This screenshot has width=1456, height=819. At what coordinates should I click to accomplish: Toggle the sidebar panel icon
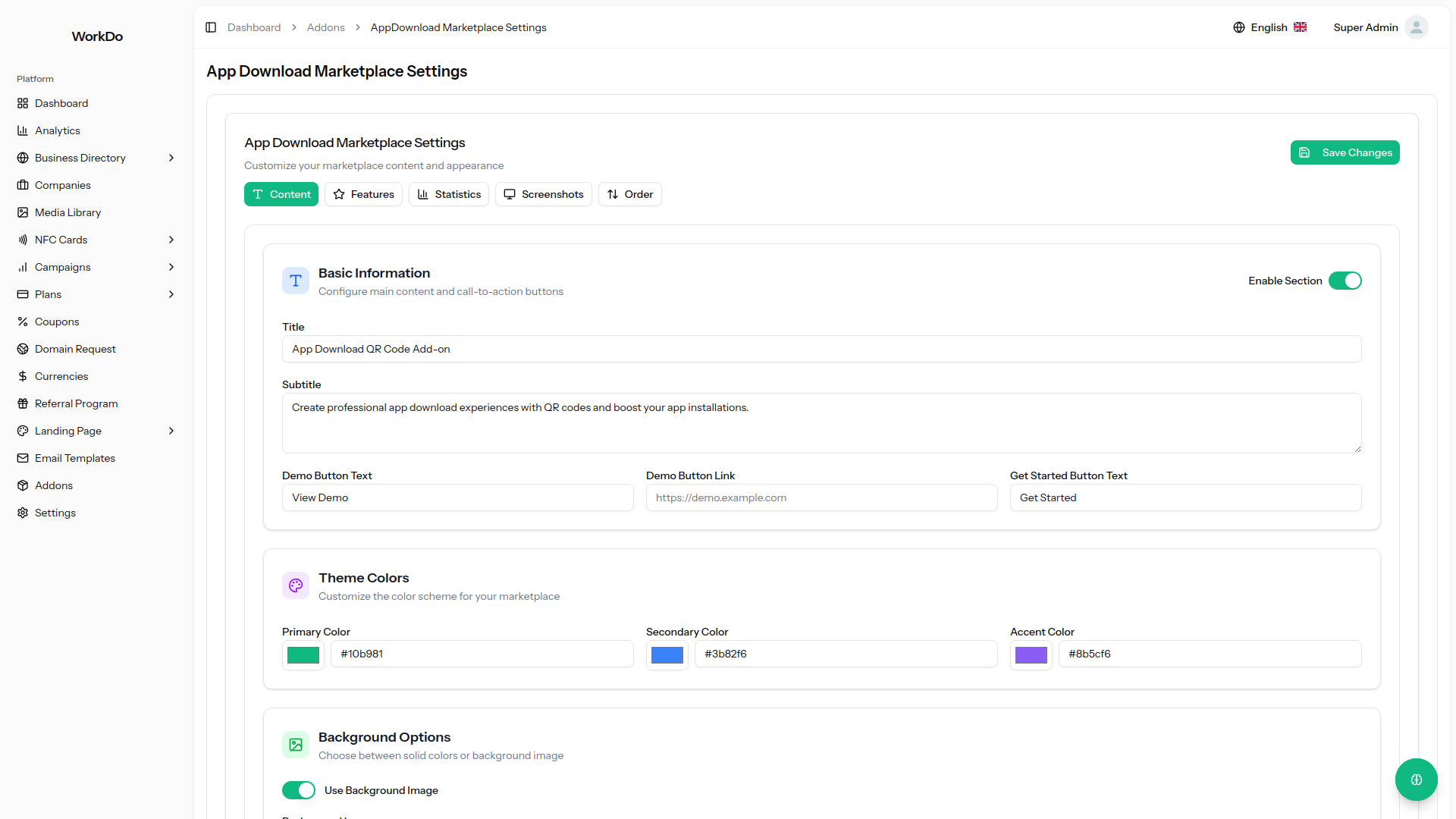(211, 27)
